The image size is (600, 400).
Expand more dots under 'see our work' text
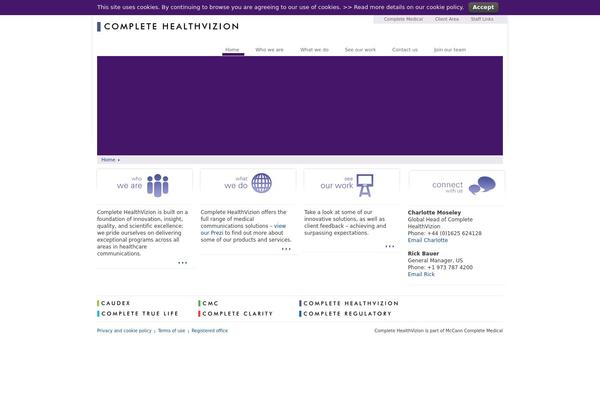pyautogui.click(x=390, y=247)
